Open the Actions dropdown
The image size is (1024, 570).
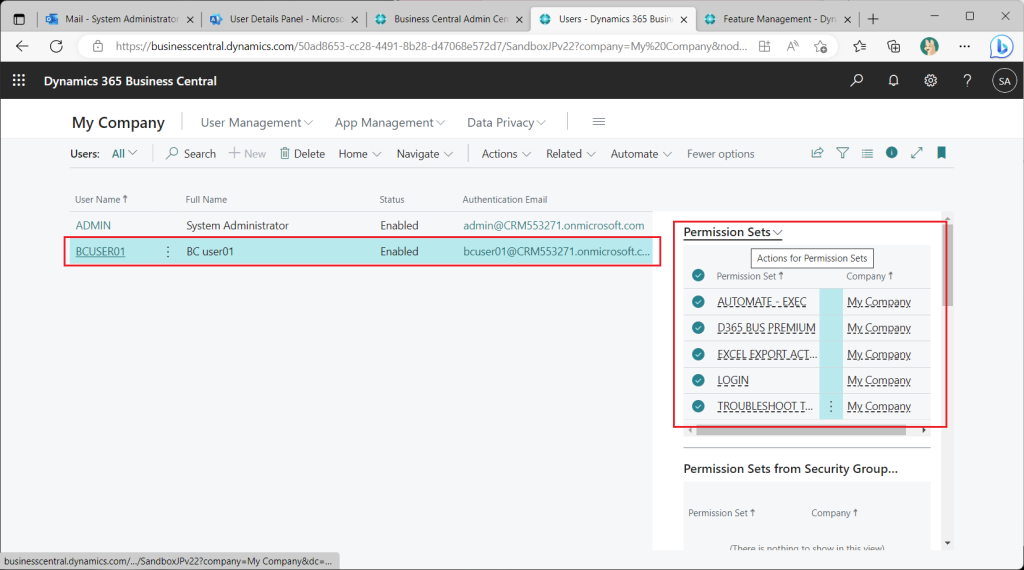coord(506,153)
